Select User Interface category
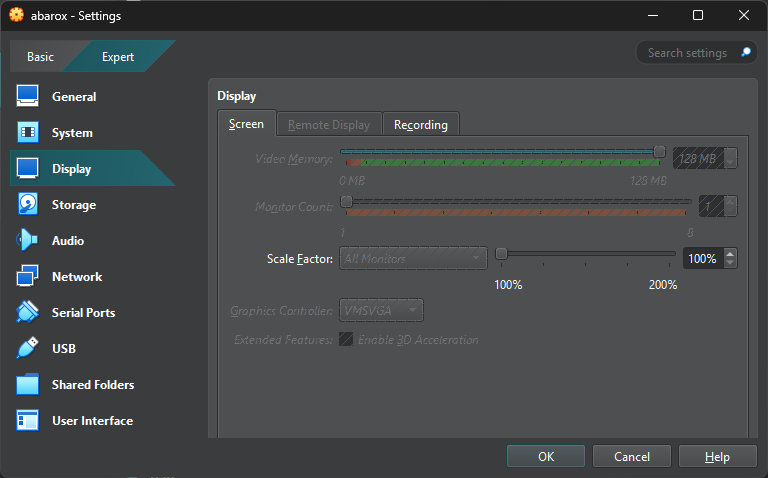768x478 pixels. pos(93,420)
